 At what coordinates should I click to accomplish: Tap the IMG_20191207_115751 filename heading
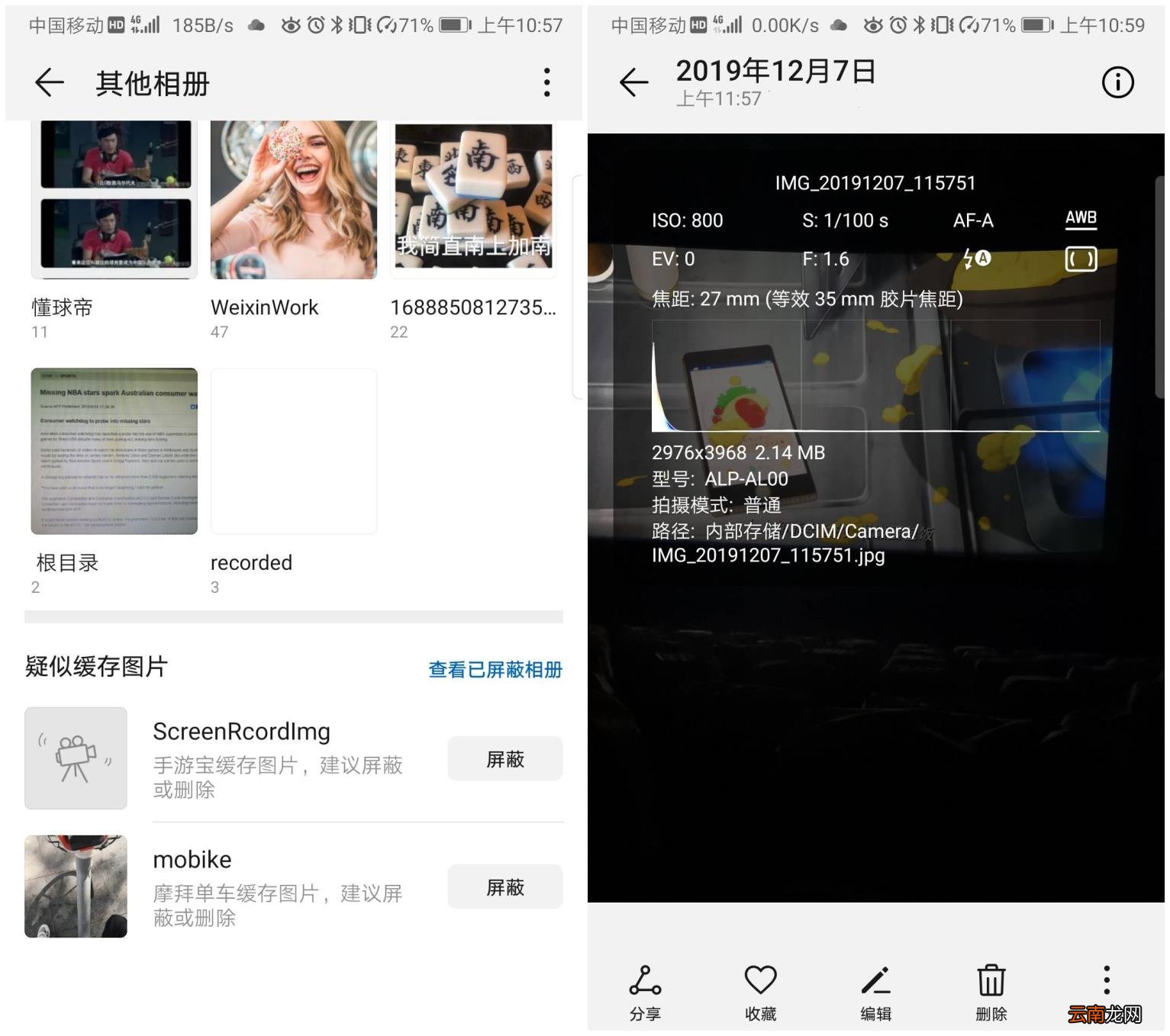point(875,183)
